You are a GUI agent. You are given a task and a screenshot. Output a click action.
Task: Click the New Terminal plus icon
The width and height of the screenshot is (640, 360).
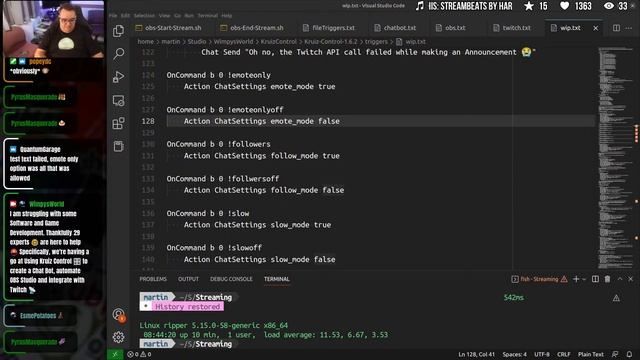click(576, 279)
